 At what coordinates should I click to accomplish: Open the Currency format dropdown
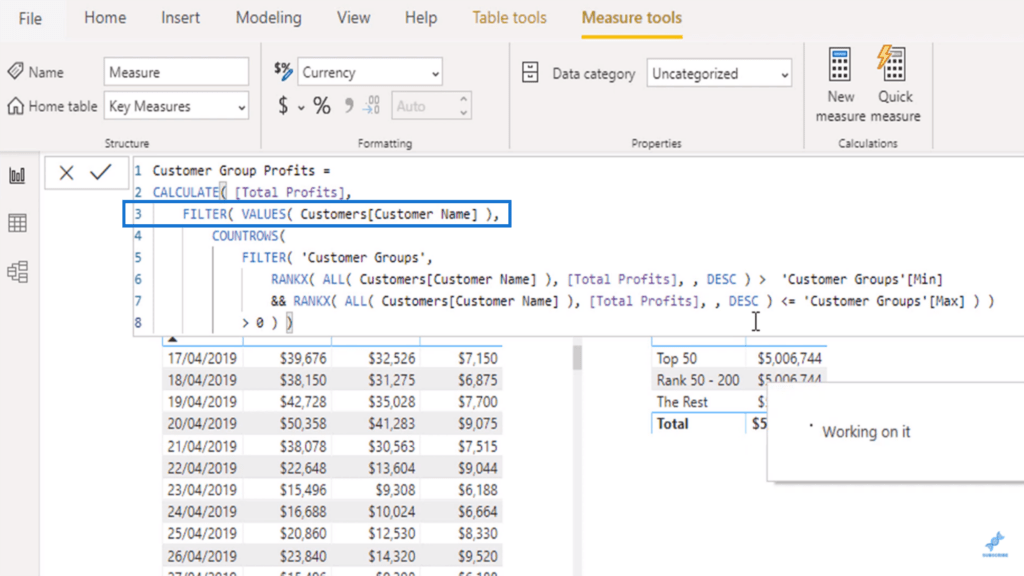[370, 72]
